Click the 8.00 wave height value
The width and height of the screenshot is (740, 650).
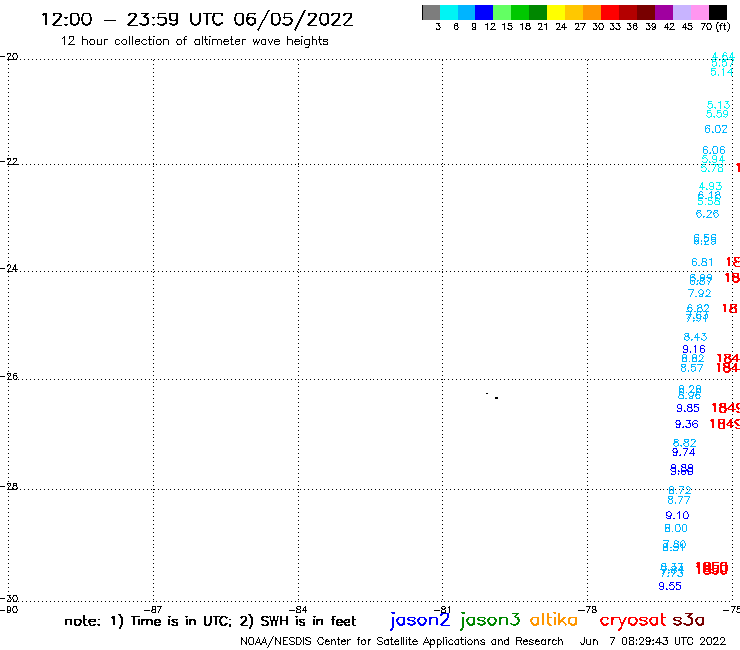coord(676,528)
